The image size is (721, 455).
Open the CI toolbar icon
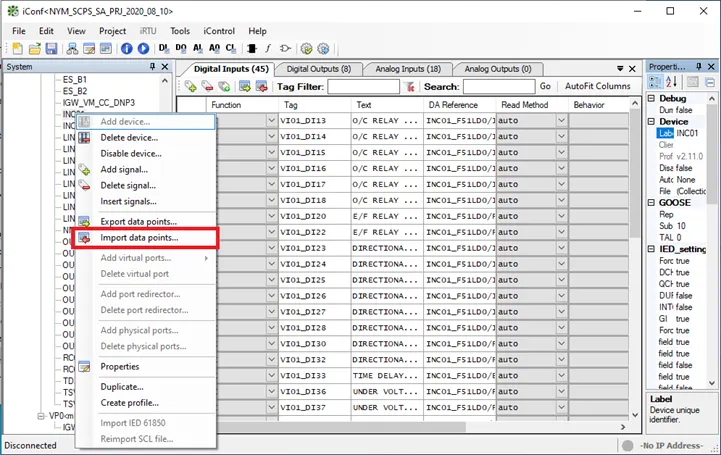(230, 48)
